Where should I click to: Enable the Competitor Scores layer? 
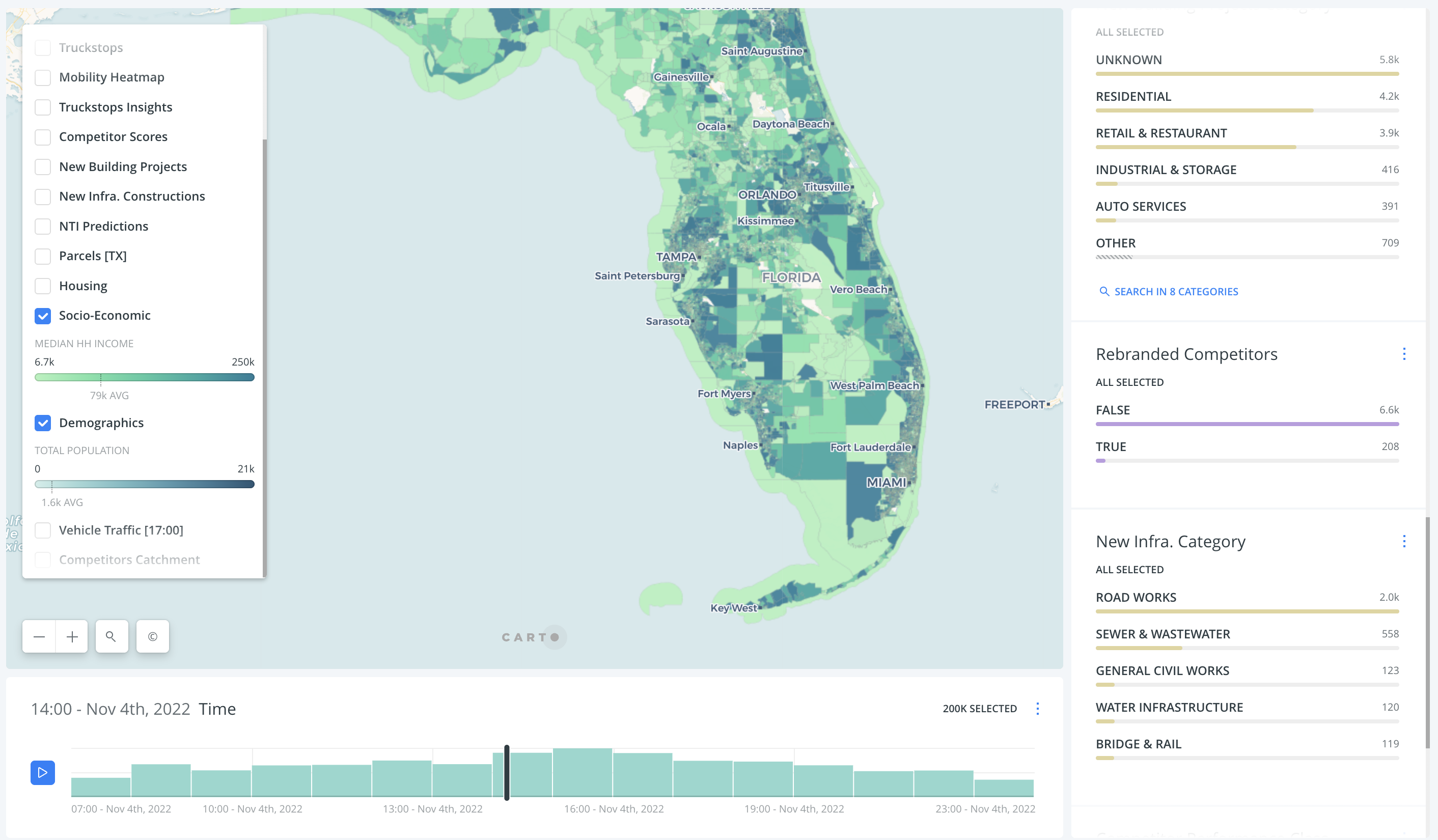tap(43, 137)
